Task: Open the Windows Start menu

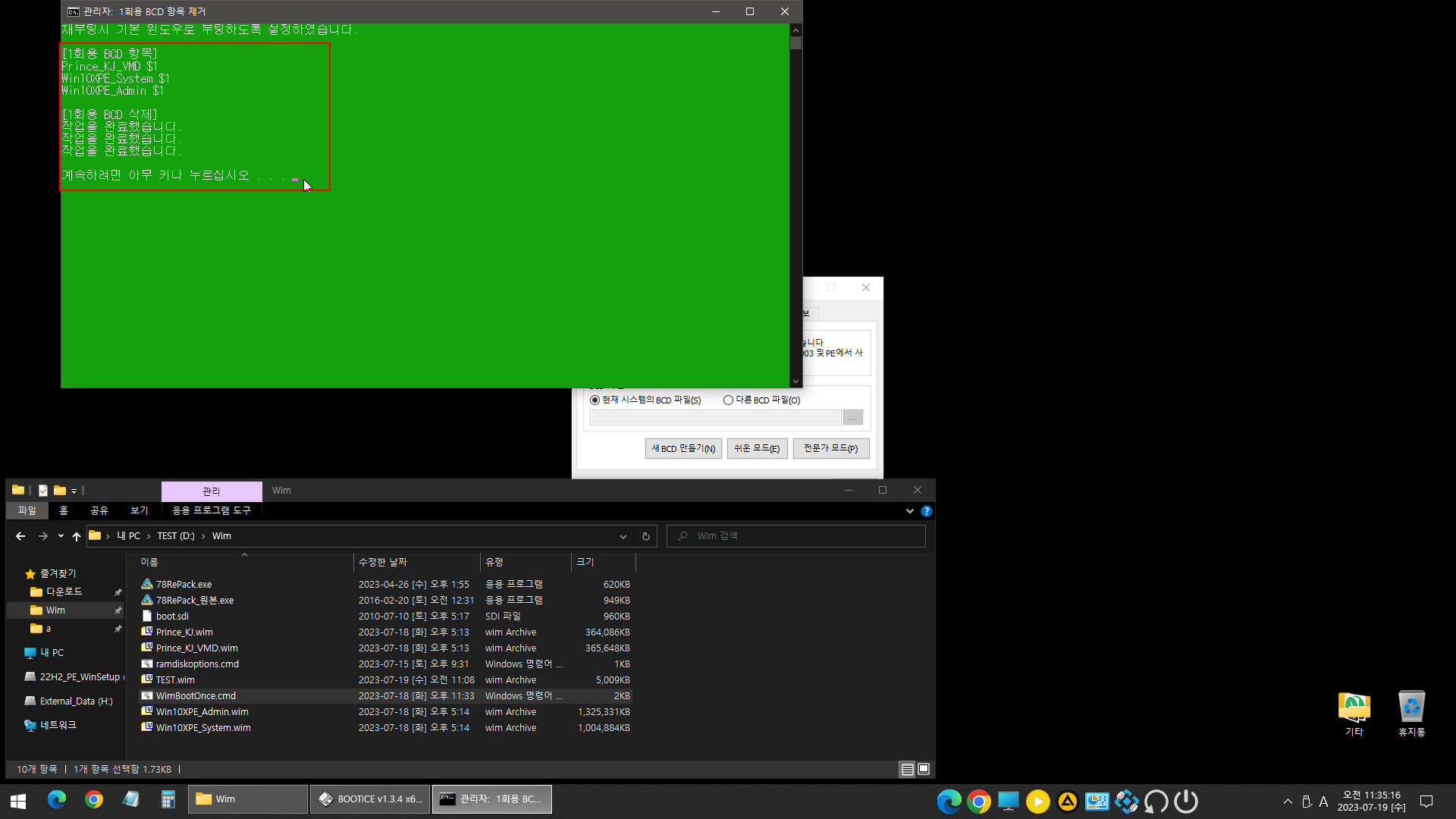Action: click(x=18, y=801)
